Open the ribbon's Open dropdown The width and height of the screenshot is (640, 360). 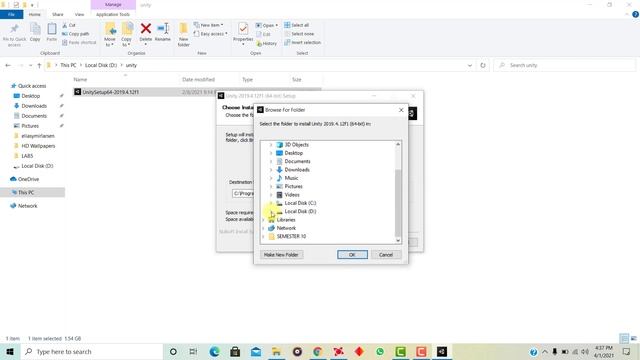click(x=267, y=25)
